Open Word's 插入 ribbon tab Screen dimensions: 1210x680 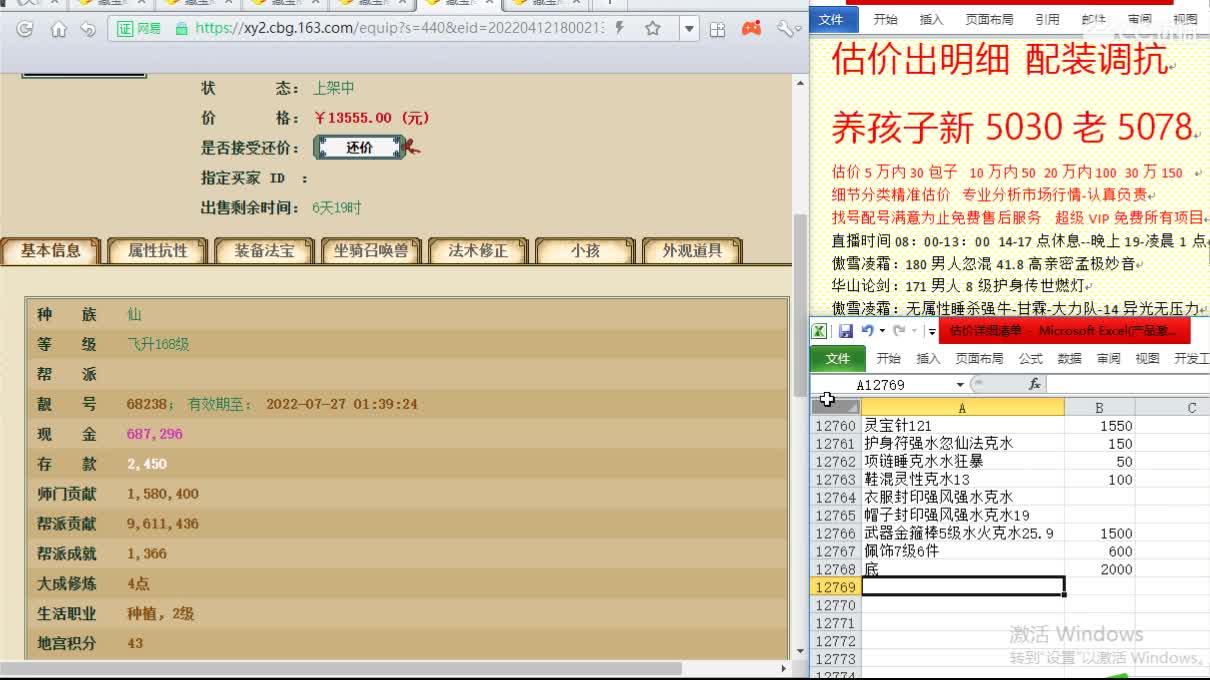pyautogui.click(x=931, y=19)
